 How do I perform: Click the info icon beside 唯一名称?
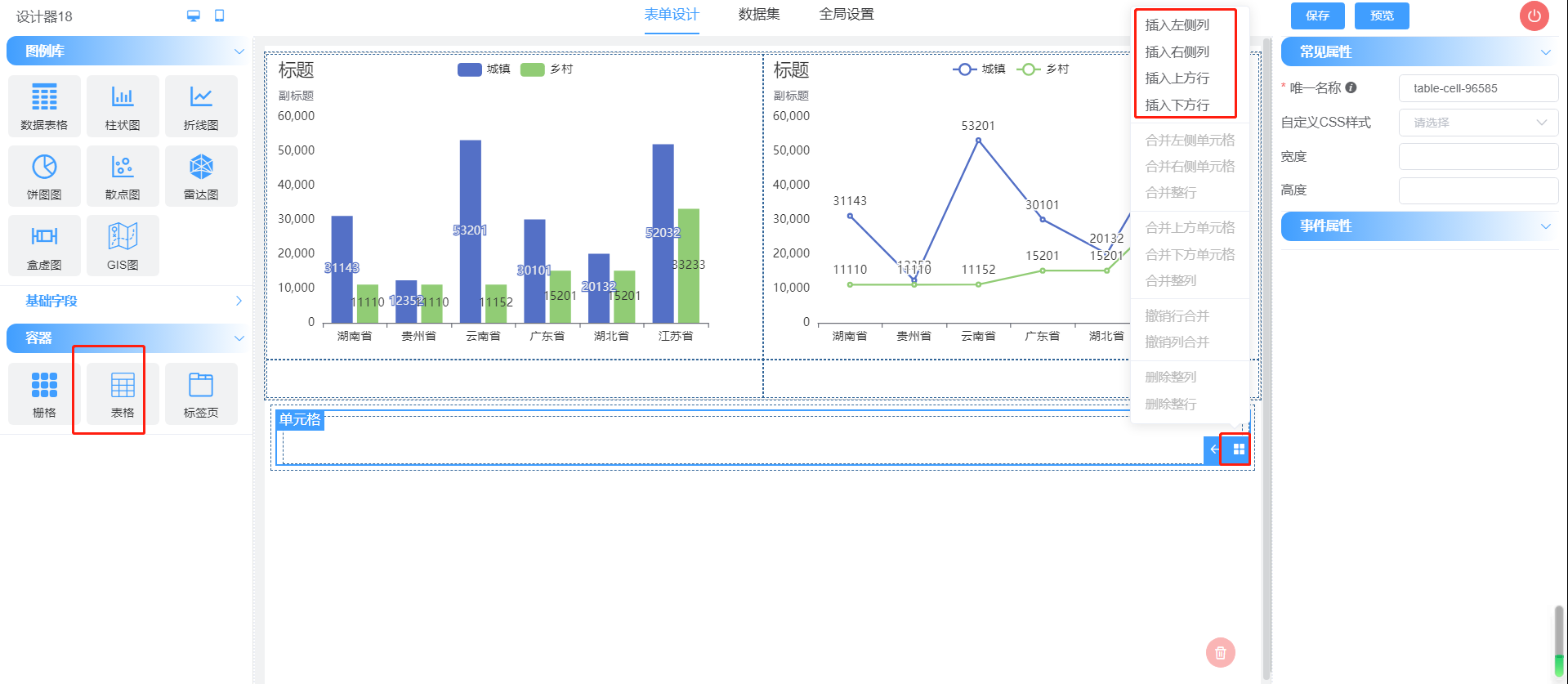point(1351,87)
